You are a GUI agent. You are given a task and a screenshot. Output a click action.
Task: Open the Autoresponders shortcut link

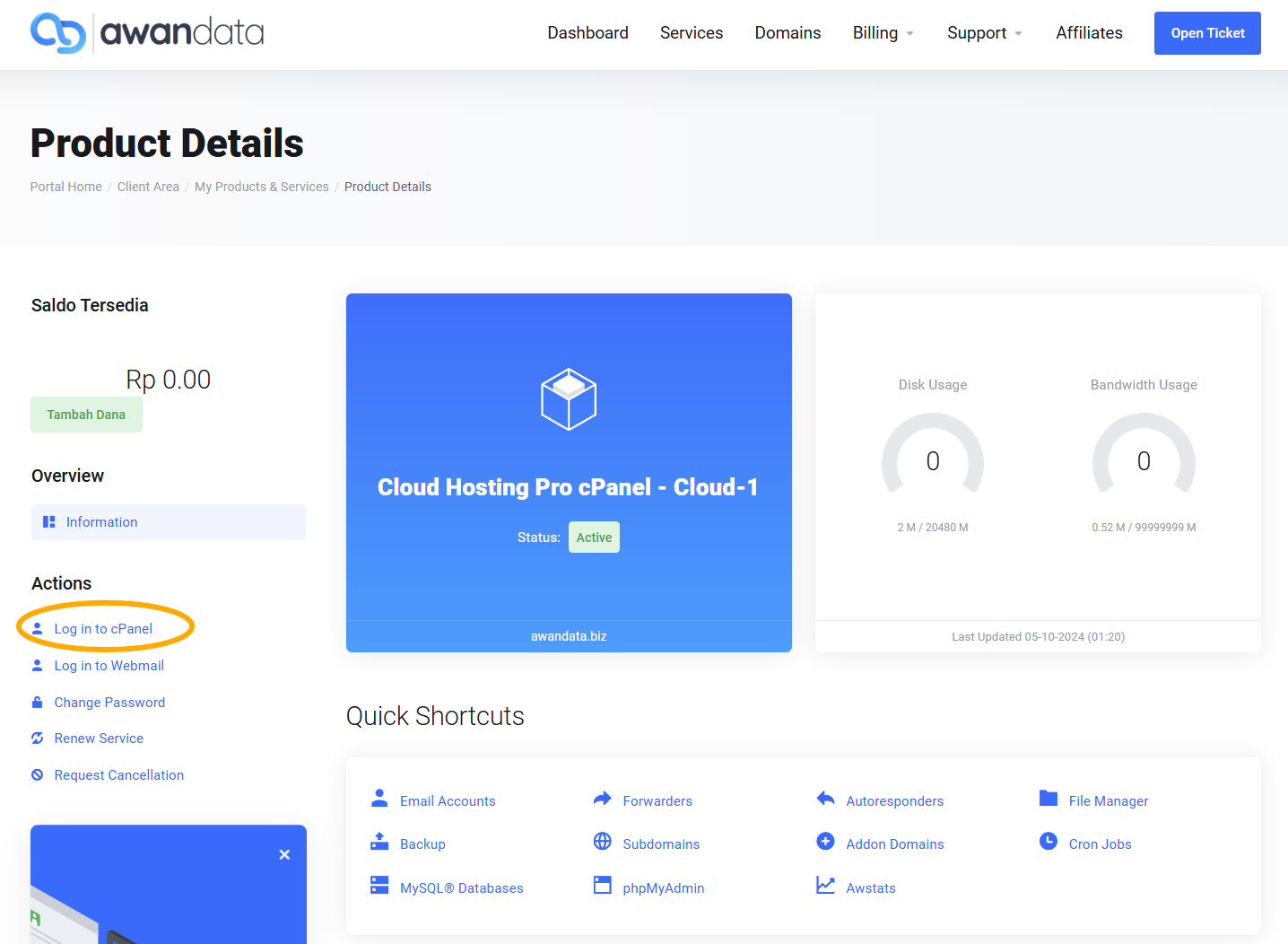pyautogui.click(x=895, y=801)
